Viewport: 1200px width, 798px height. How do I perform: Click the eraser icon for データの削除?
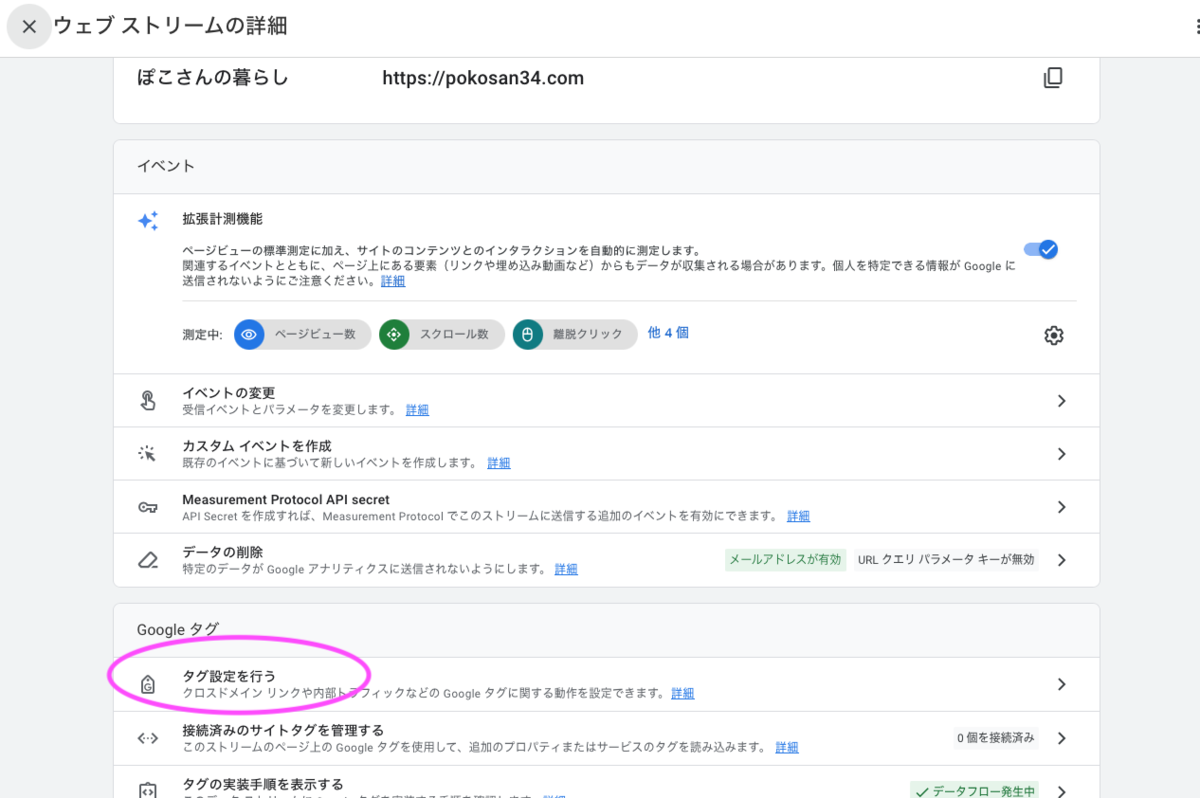pos(148,560)
